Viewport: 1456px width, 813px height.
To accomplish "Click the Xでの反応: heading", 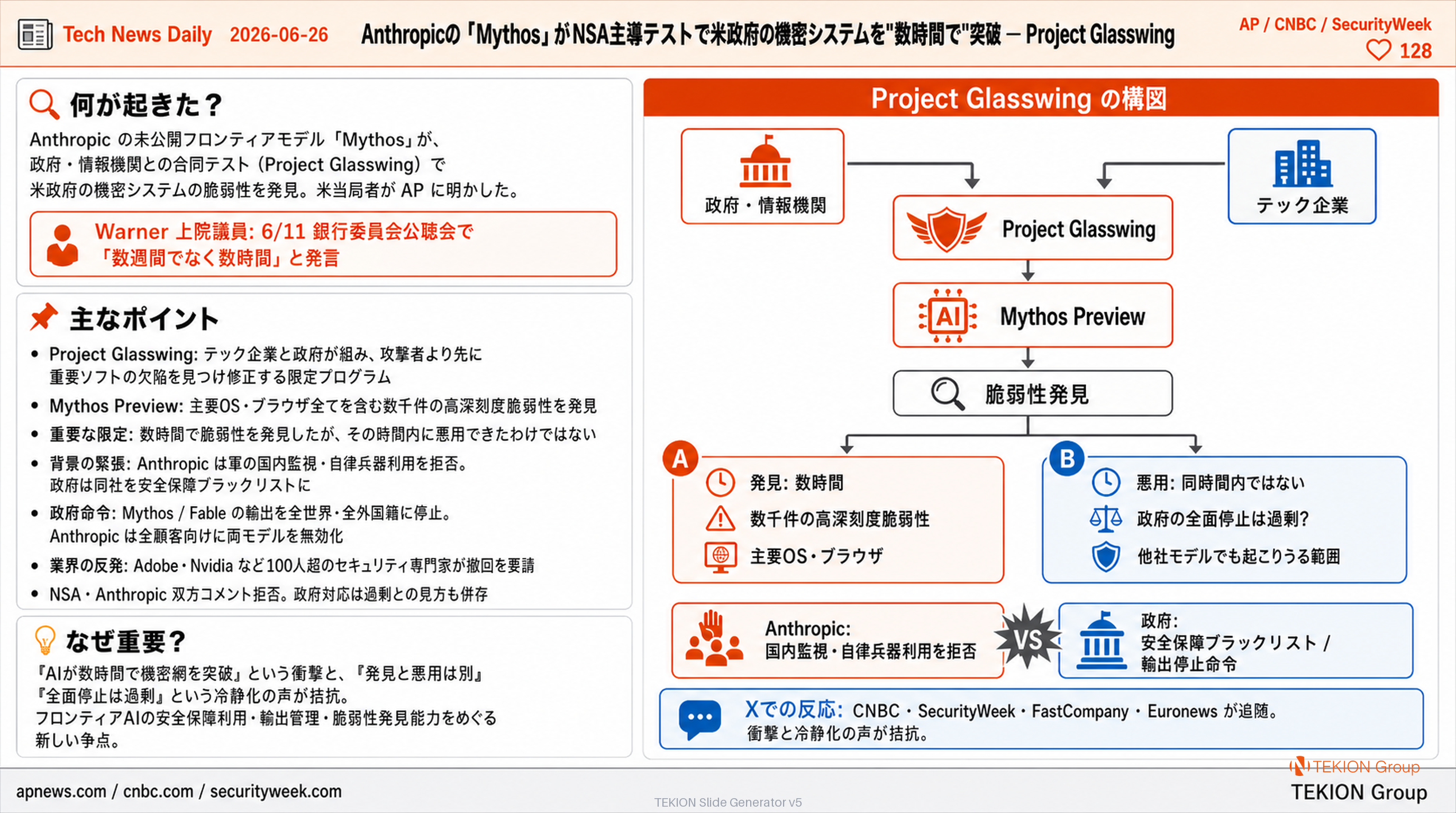I will 794,710.
